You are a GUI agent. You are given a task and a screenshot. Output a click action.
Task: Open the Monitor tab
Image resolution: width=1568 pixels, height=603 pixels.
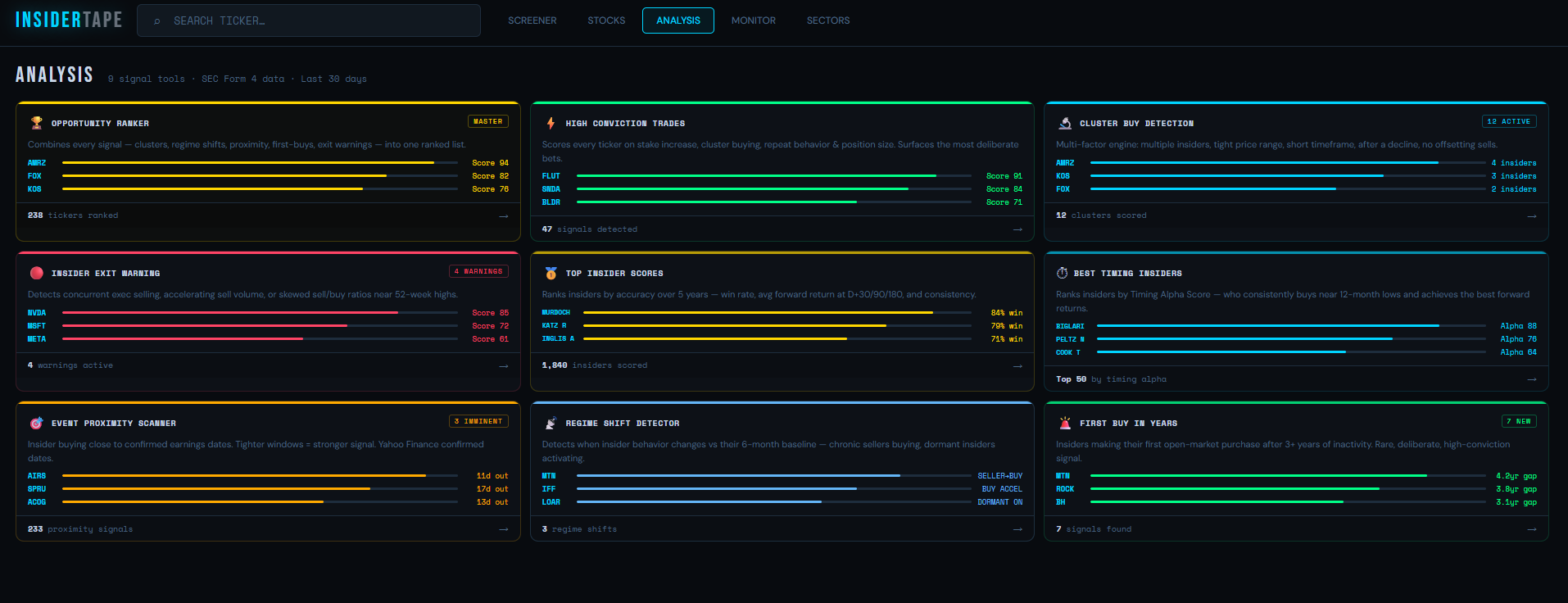[x=753, y=20]
